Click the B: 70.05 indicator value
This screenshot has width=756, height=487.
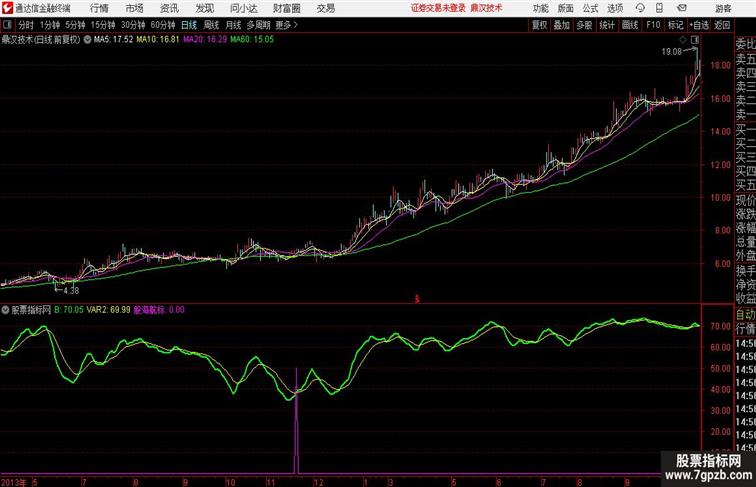[x=69, y=310]
